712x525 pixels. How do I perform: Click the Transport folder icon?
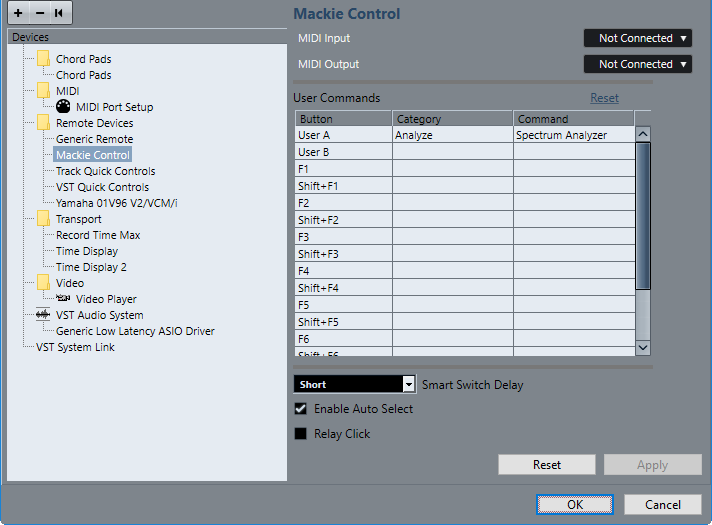click(44, 218)
